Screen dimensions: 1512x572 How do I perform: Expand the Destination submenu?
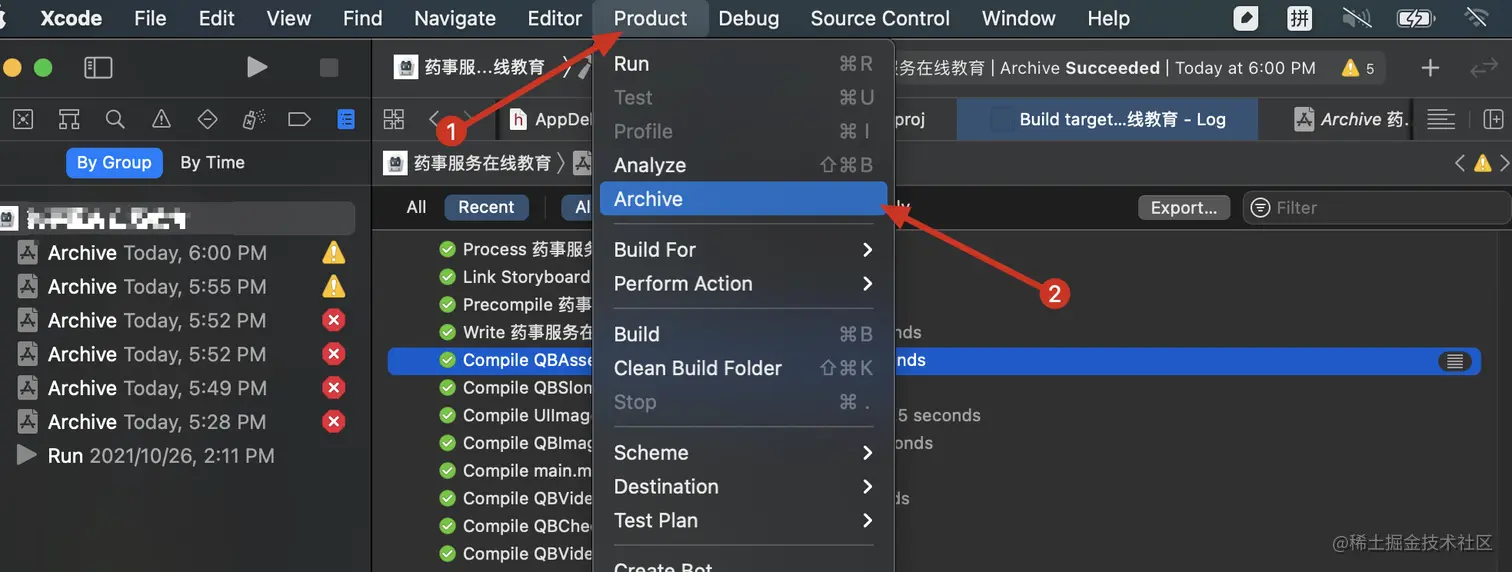click(x=742, y=487)
